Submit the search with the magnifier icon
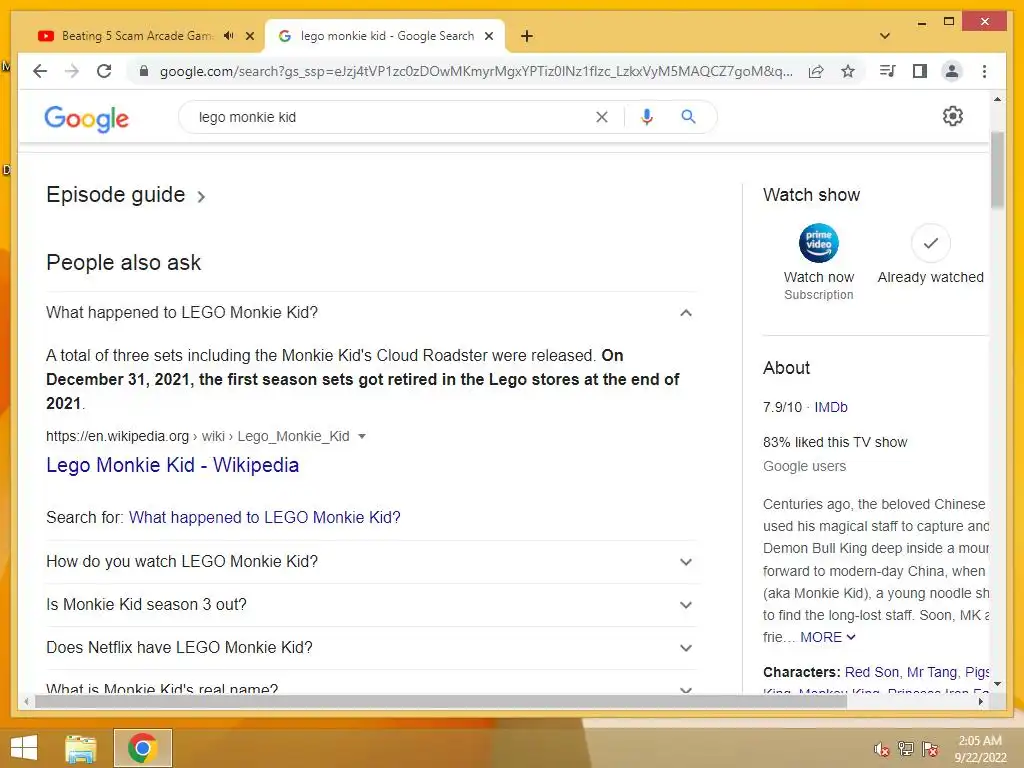This screenshot has width=1024, height=768. [688, 117]
